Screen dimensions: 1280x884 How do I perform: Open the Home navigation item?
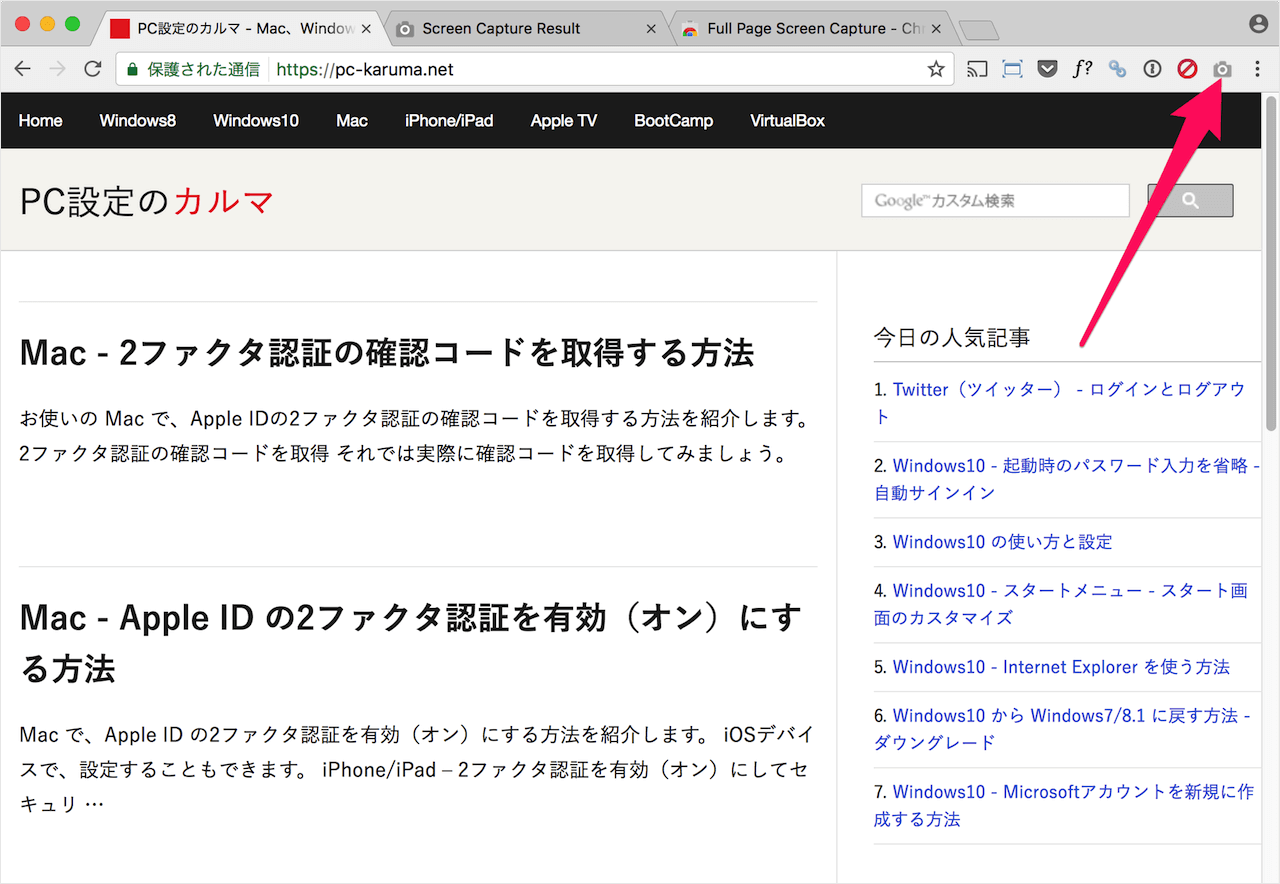41,121
